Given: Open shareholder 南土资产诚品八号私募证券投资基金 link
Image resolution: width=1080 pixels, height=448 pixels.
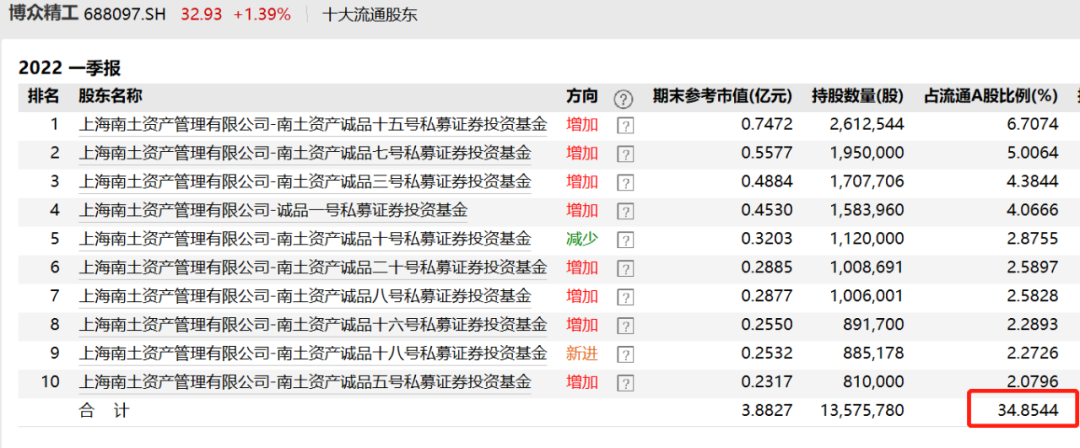Looking at the screenshot, I should [x=306, y=296].
